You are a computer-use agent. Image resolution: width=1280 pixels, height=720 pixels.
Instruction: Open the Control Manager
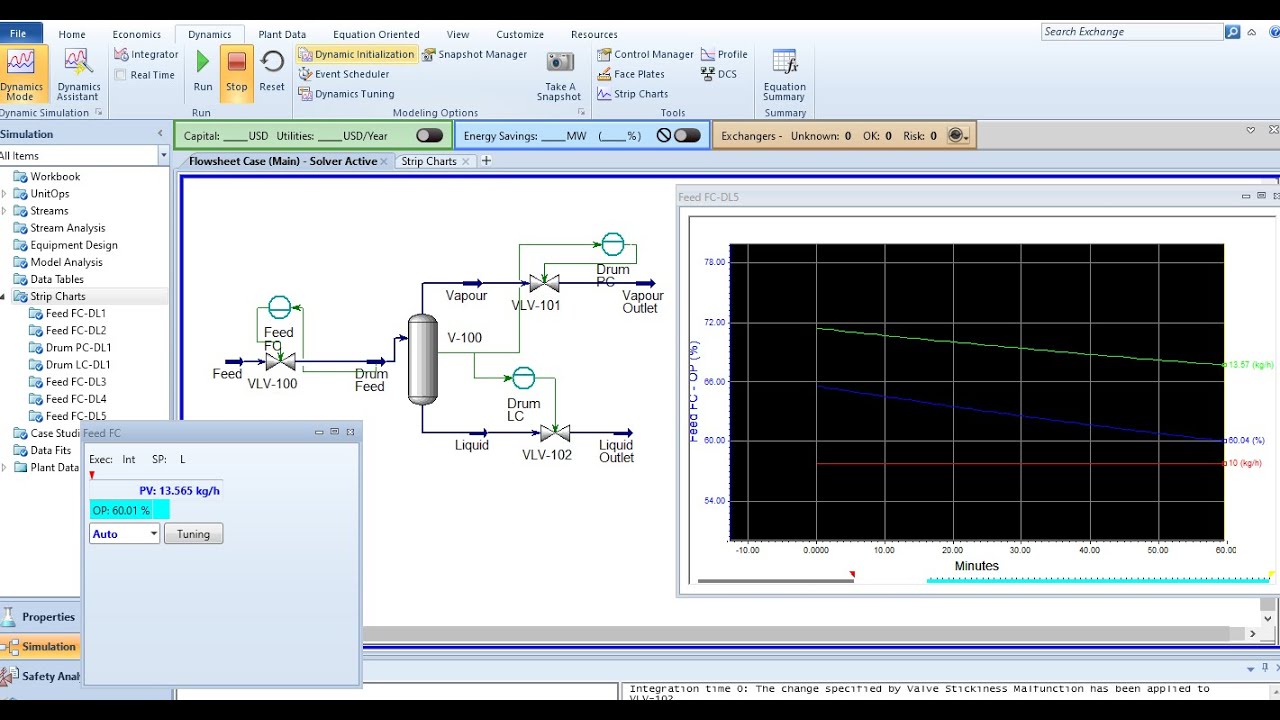click(645, 54)
